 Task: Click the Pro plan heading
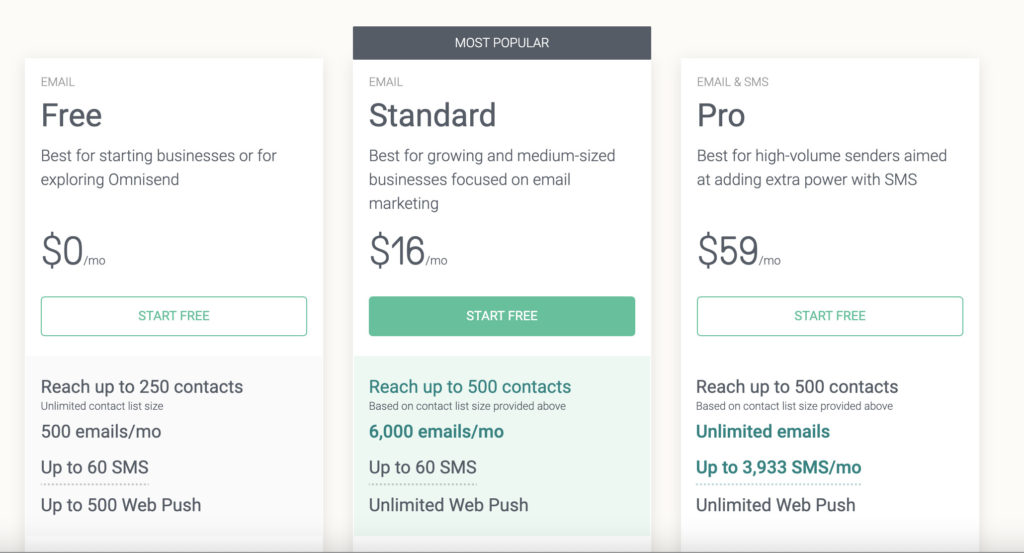721,116
